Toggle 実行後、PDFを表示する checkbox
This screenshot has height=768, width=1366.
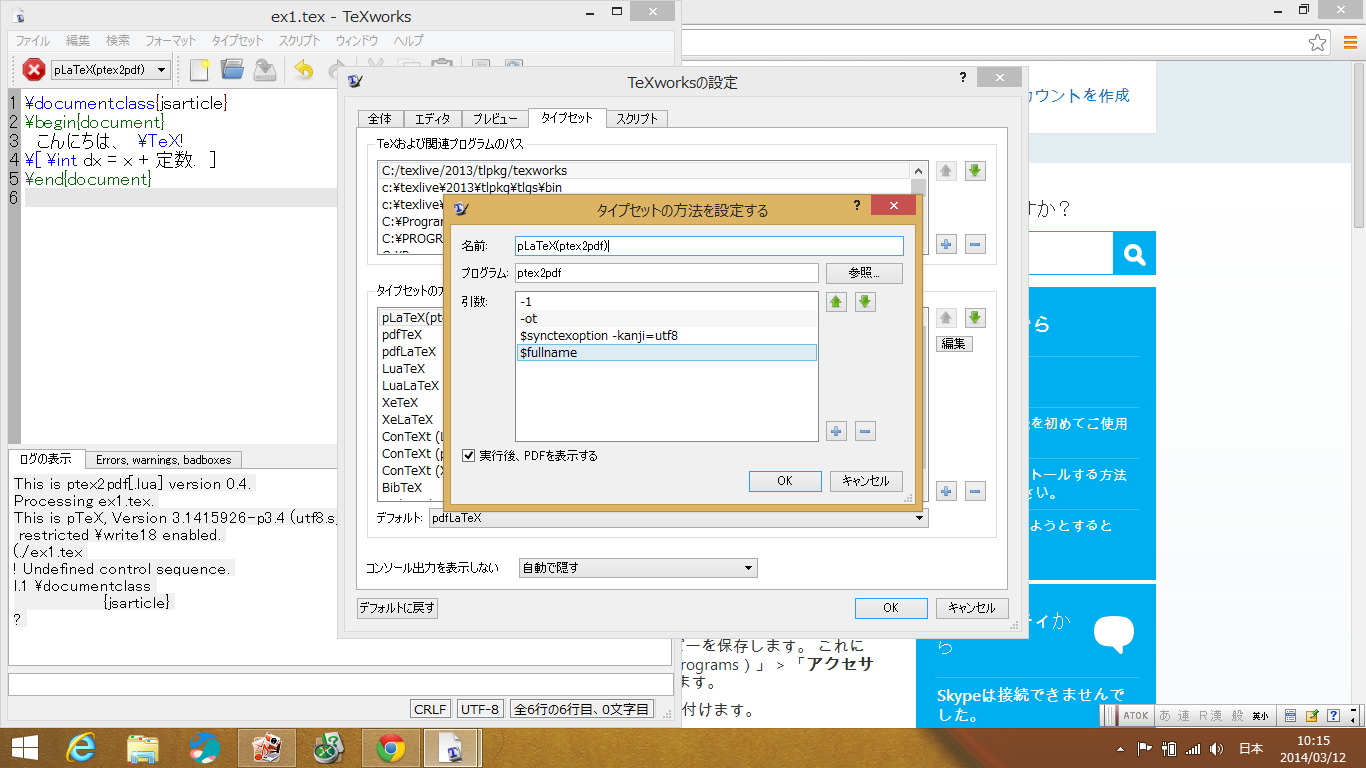click(x=469, y=455)
